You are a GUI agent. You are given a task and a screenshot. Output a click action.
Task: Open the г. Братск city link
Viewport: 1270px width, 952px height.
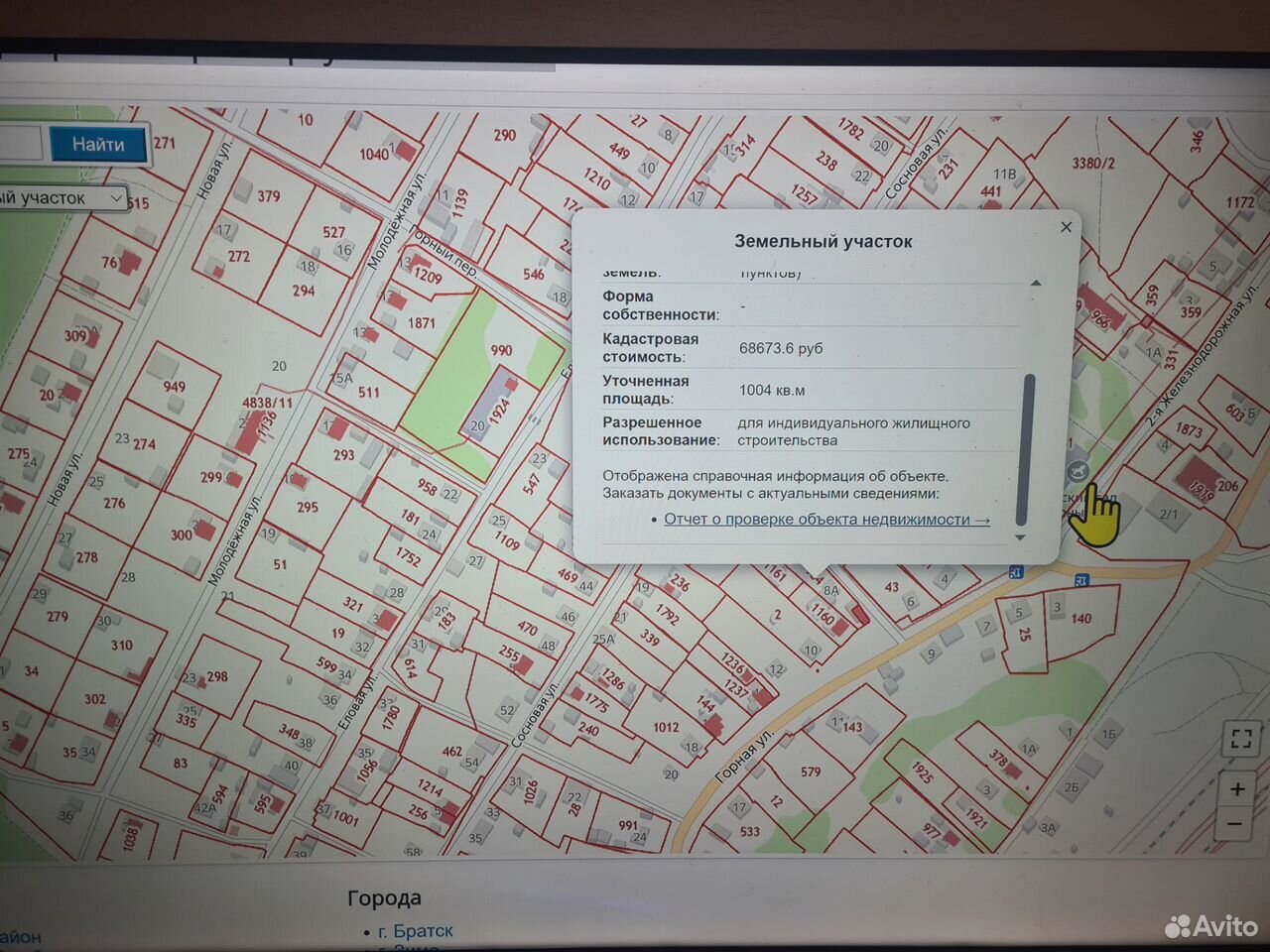[x=416, y=931]
